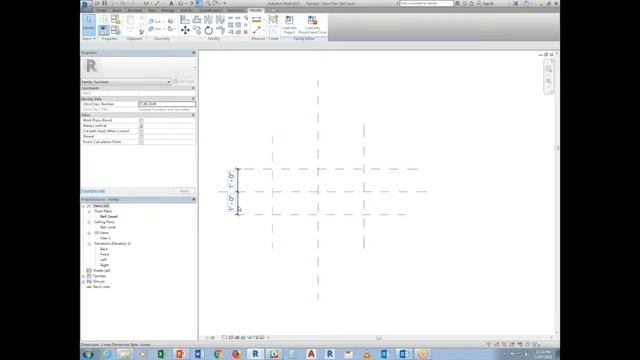Switch to the Create ribbon tab
Viewport: 640px width, 360px height.
[x=102, y=10]
